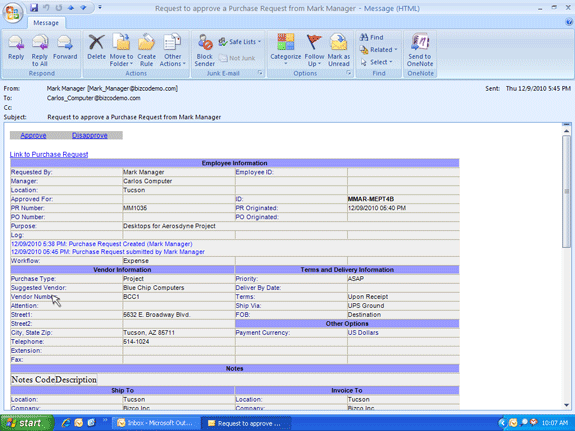Screen dimensions: 575x431
Task: Click the Payment Currency value US Dollars
Action: pos(363,333)
